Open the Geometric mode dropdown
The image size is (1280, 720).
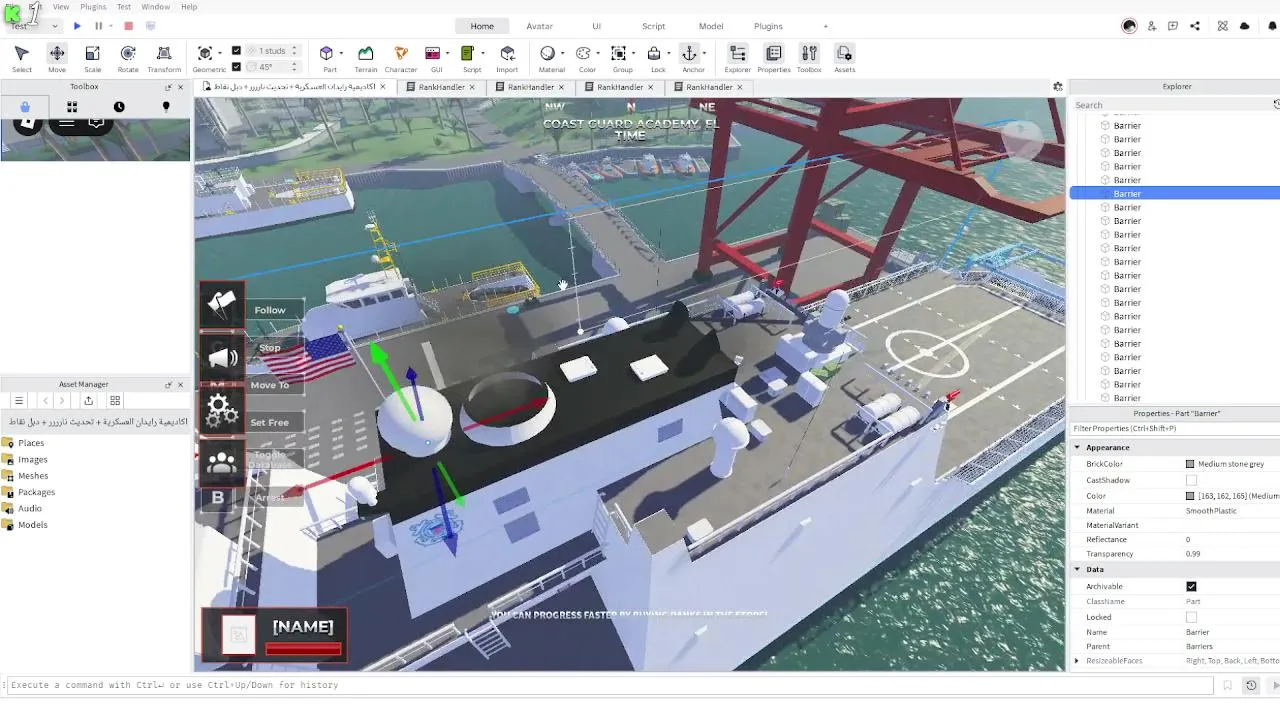tap(220, 54)
